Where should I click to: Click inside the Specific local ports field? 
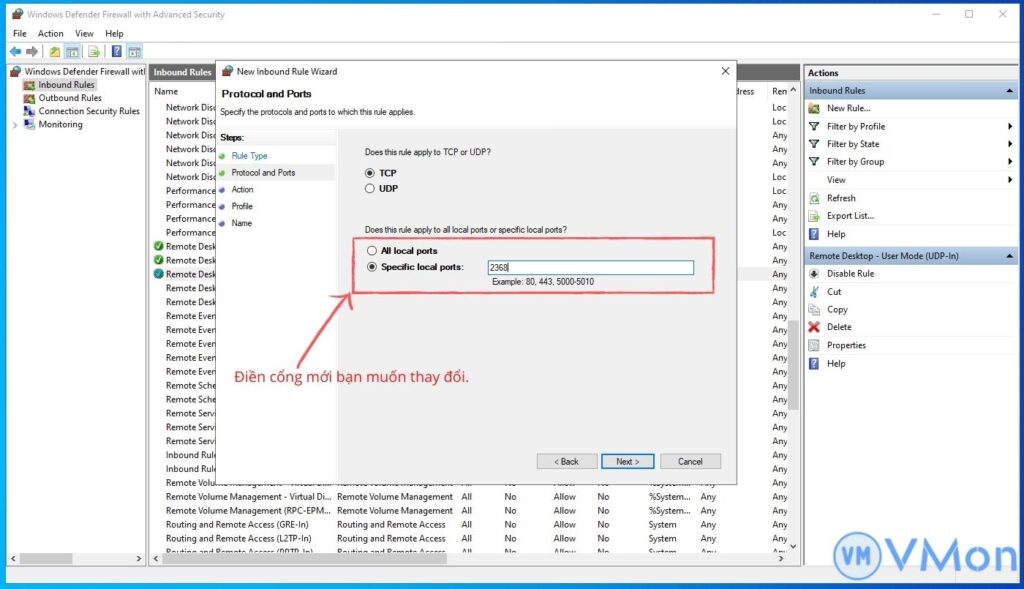pos(590,267)
